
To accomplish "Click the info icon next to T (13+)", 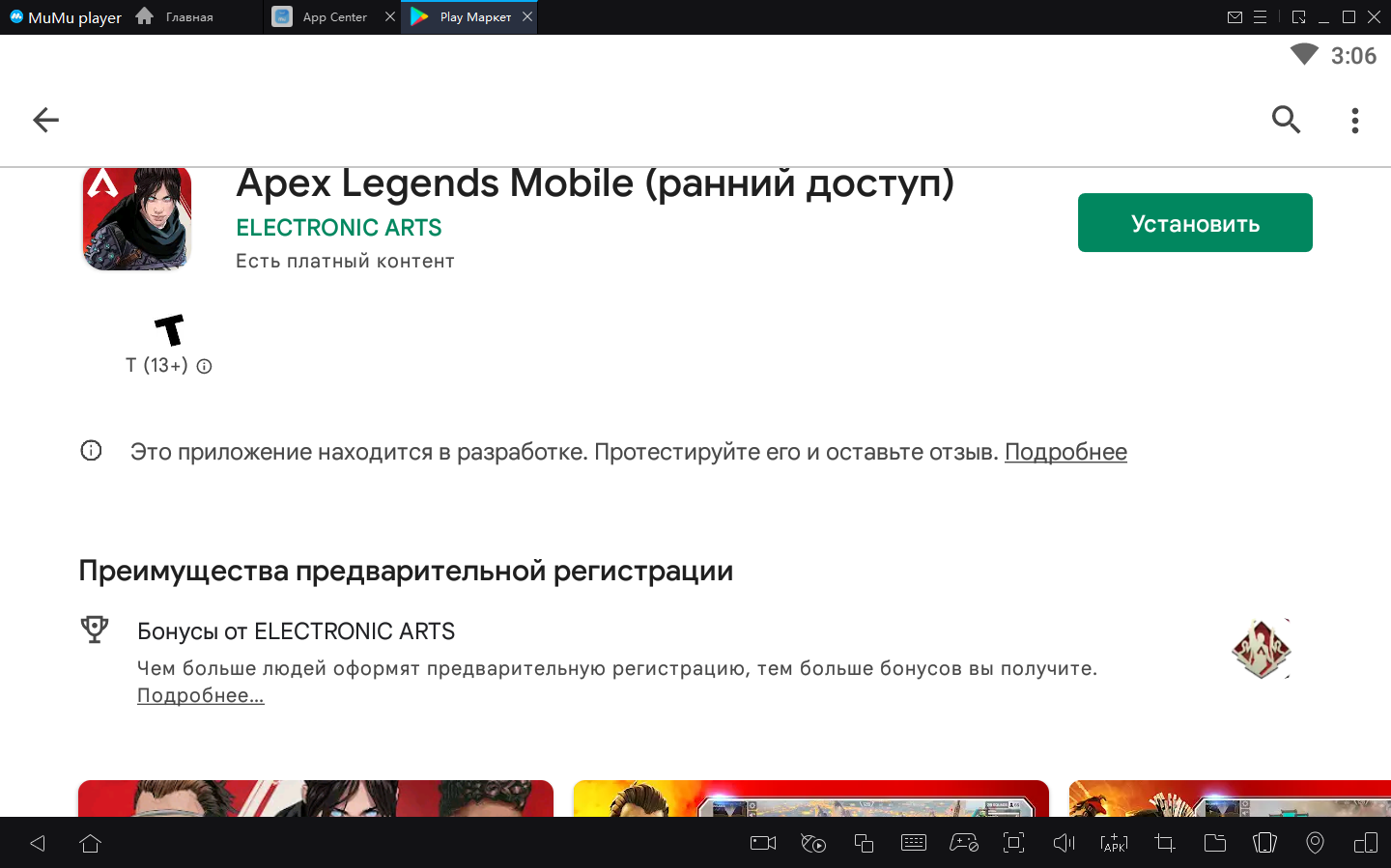I will click(204, 366).
